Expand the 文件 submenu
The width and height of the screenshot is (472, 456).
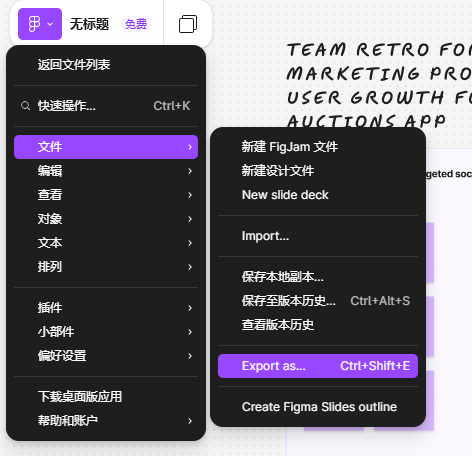point(106,147)
